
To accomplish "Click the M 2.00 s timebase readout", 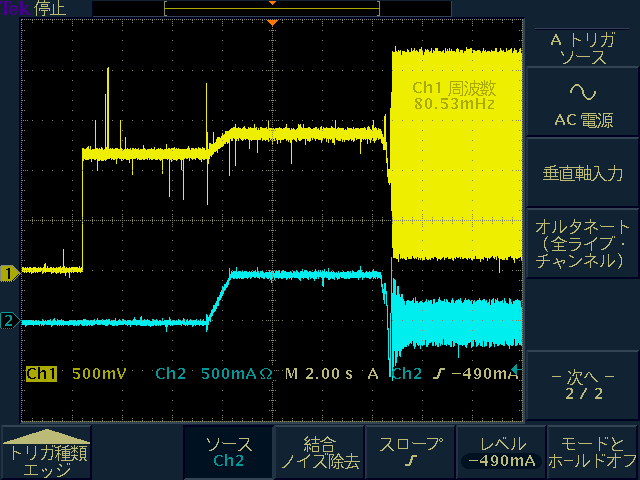I will tap(318, 373).
